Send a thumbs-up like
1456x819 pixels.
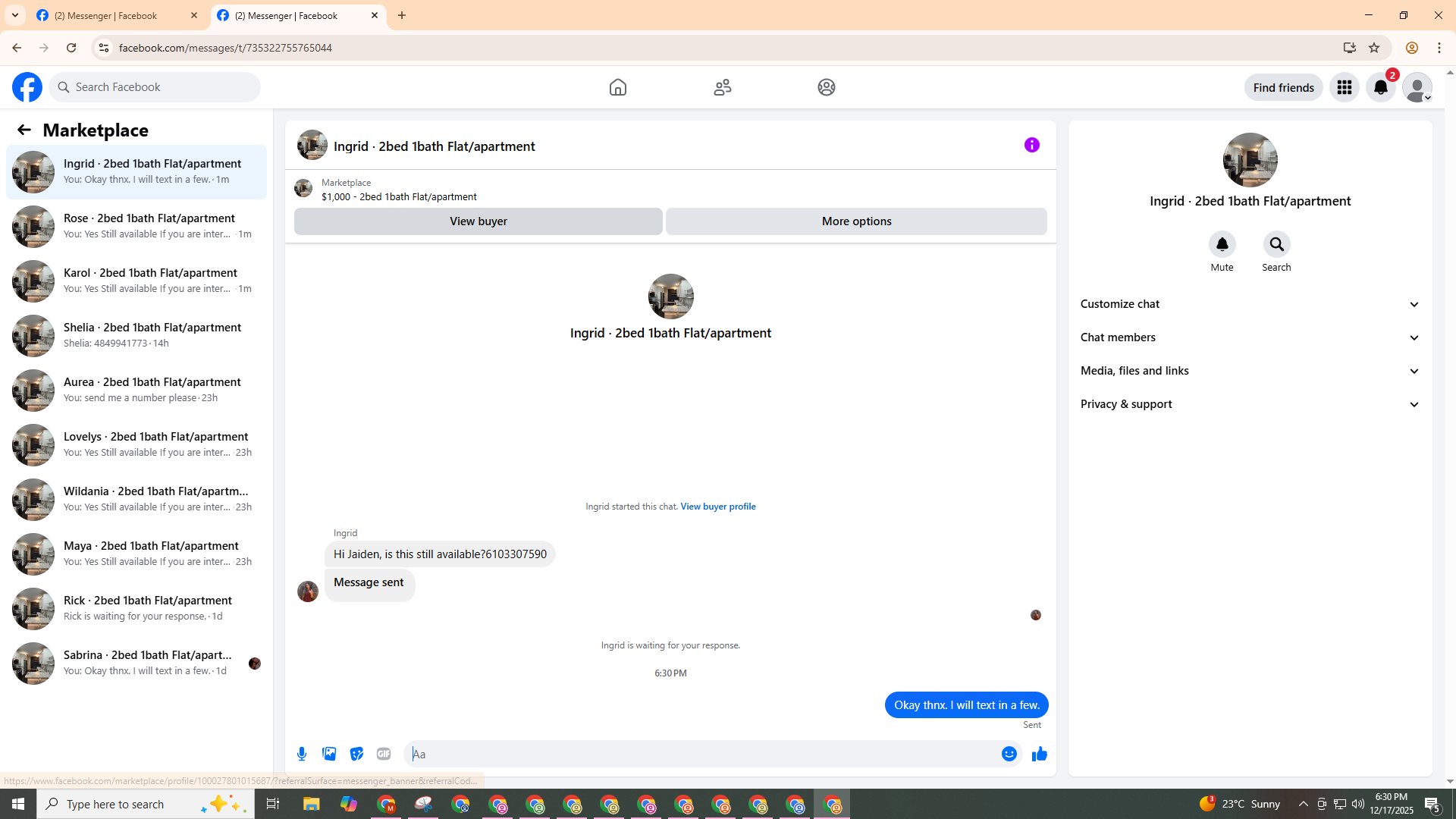1039,754
